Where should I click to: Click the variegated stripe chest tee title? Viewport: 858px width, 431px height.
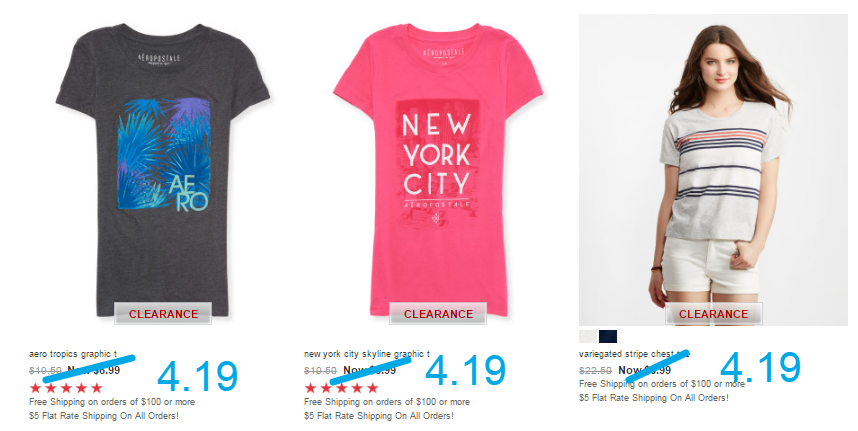[634, 354]
